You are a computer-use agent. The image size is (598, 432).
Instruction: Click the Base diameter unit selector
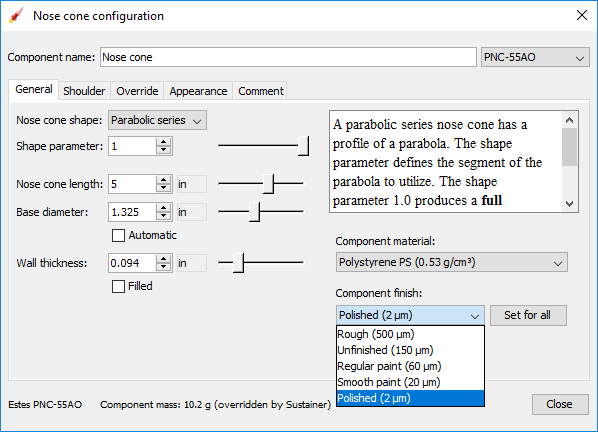(x=192, y=212)
